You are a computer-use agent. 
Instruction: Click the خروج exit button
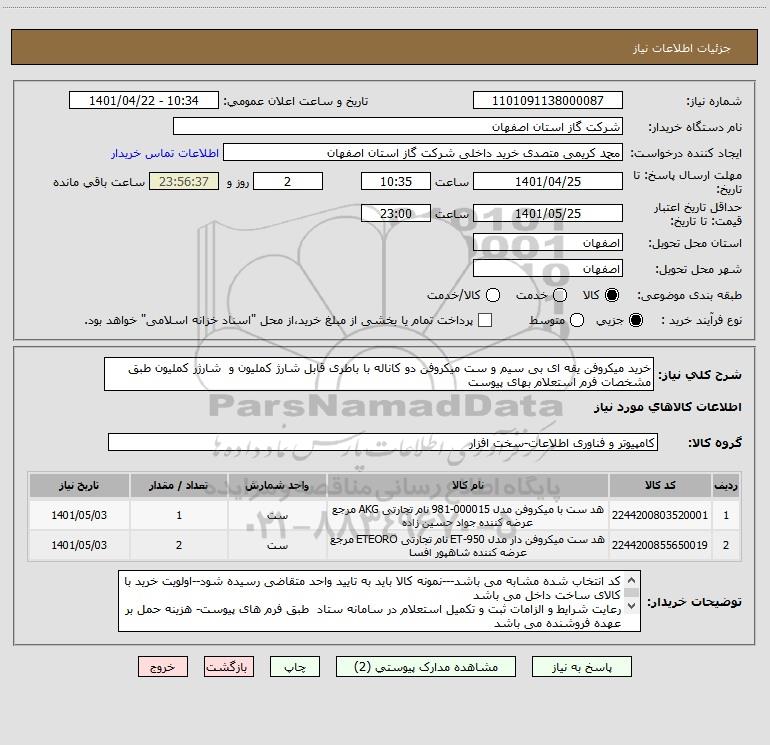163,667
